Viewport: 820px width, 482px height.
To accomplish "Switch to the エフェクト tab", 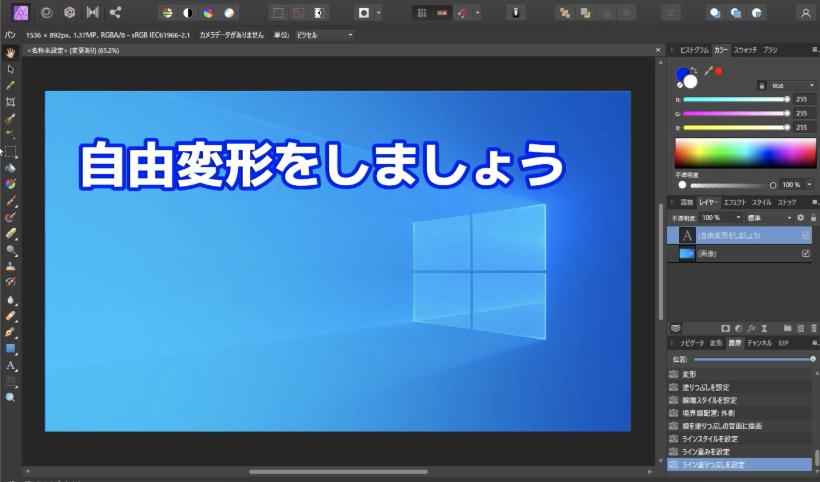I will [x=735, y=202].
